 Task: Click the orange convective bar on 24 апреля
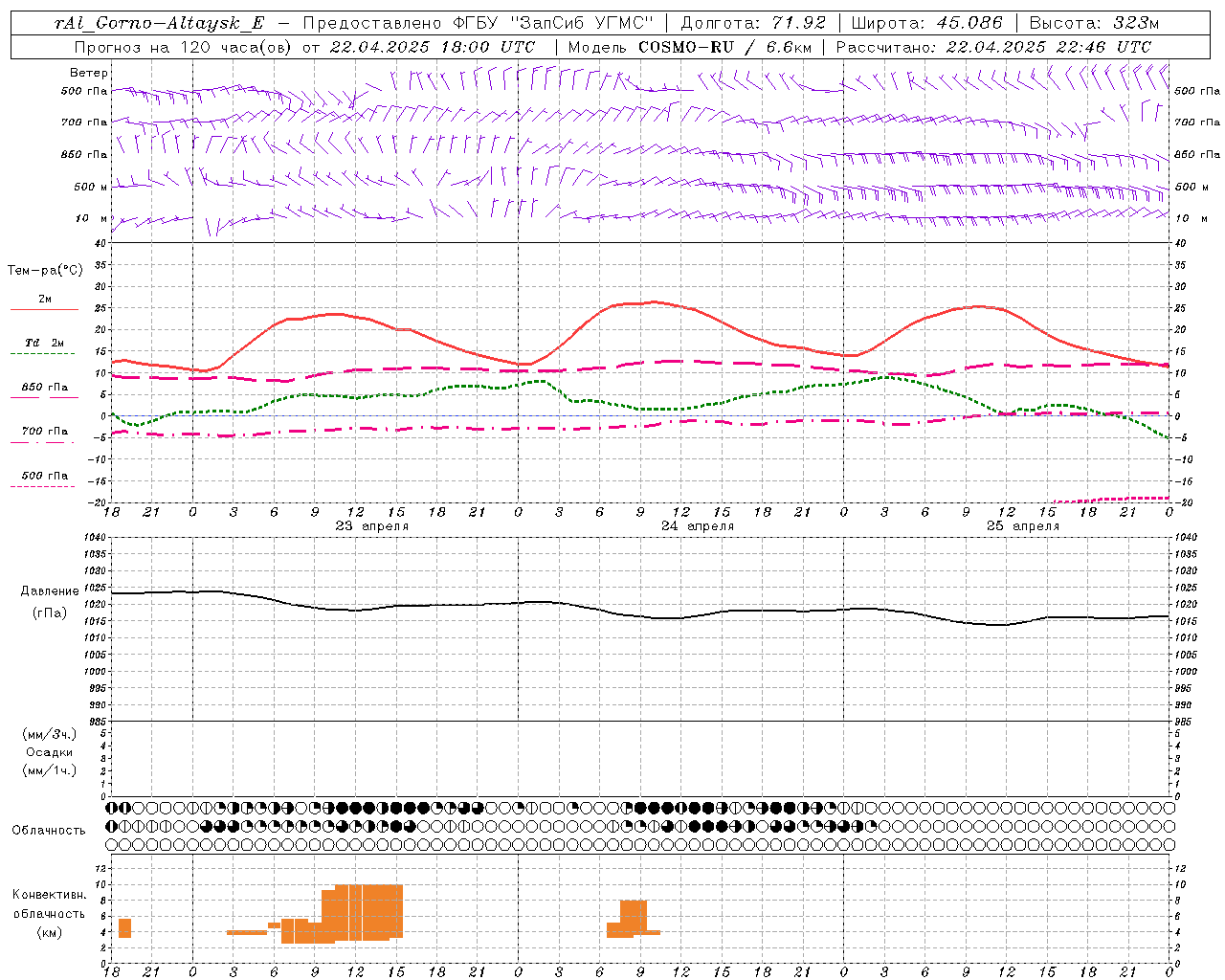[x=634, y=917]
